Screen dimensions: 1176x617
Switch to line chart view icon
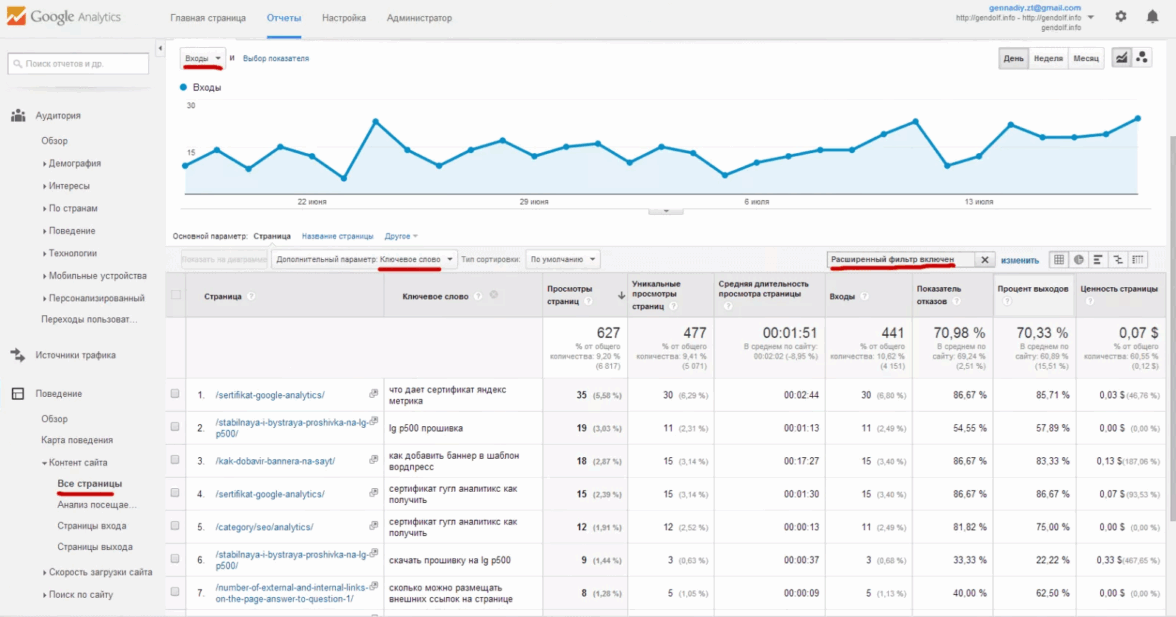pos(1121,58)
